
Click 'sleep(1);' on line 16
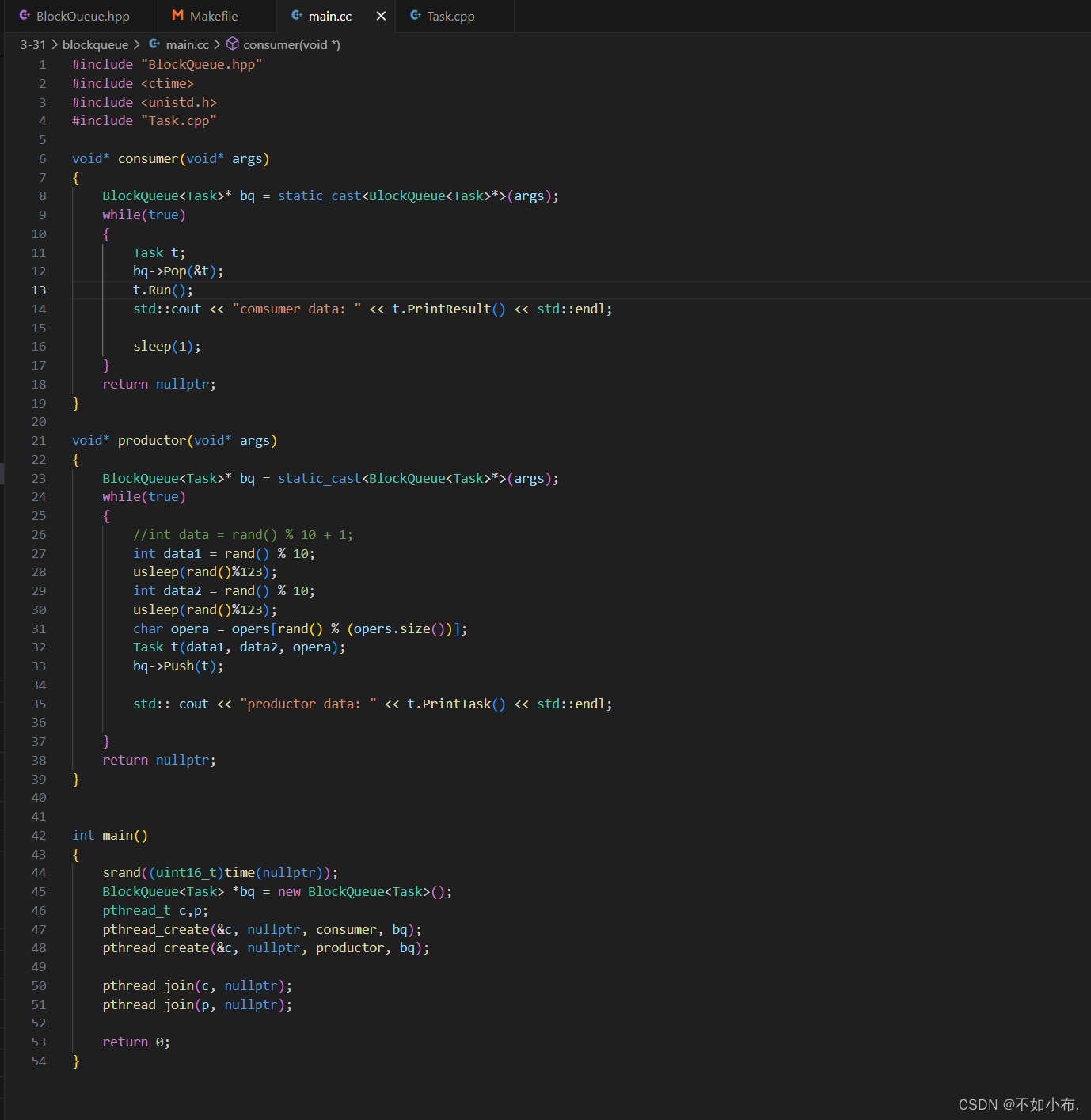(167, 347)
